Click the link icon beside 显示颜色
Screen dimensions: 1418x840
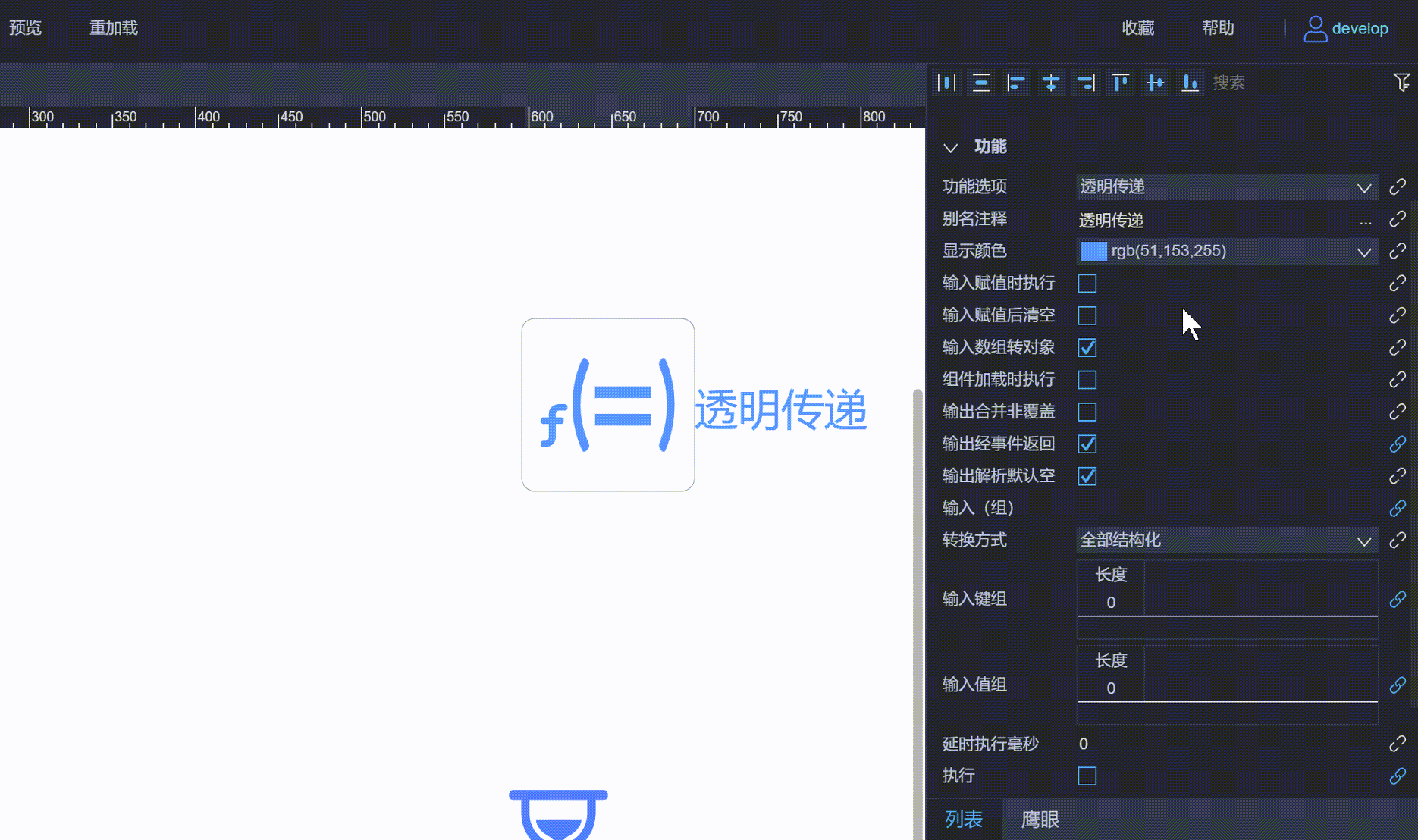[1397, 251]
